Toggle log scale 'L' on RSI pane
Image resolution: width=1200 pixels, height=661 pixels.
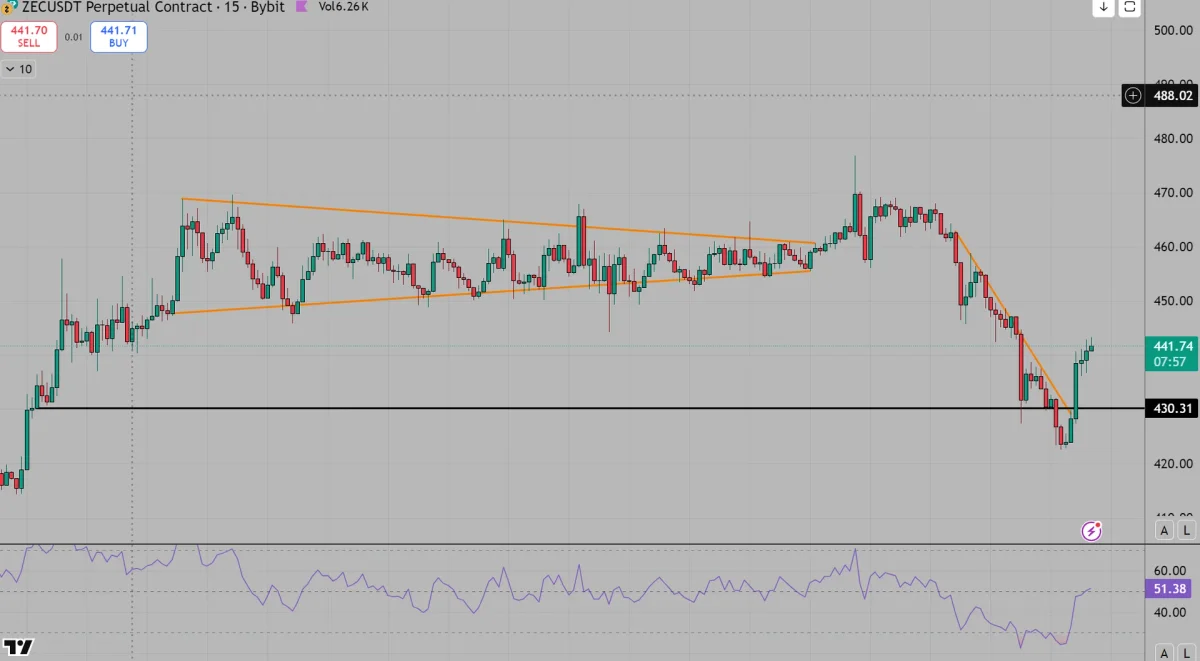pyautogui.click(x=1187, y=652)
